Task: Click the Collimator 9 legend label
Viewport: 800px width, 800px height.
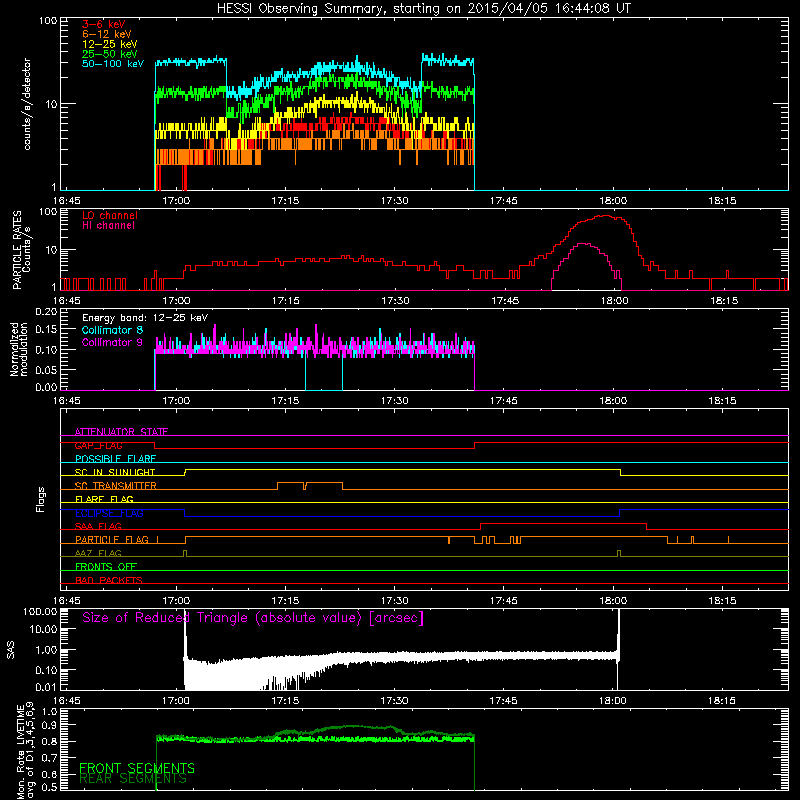Action: (112, 342)
